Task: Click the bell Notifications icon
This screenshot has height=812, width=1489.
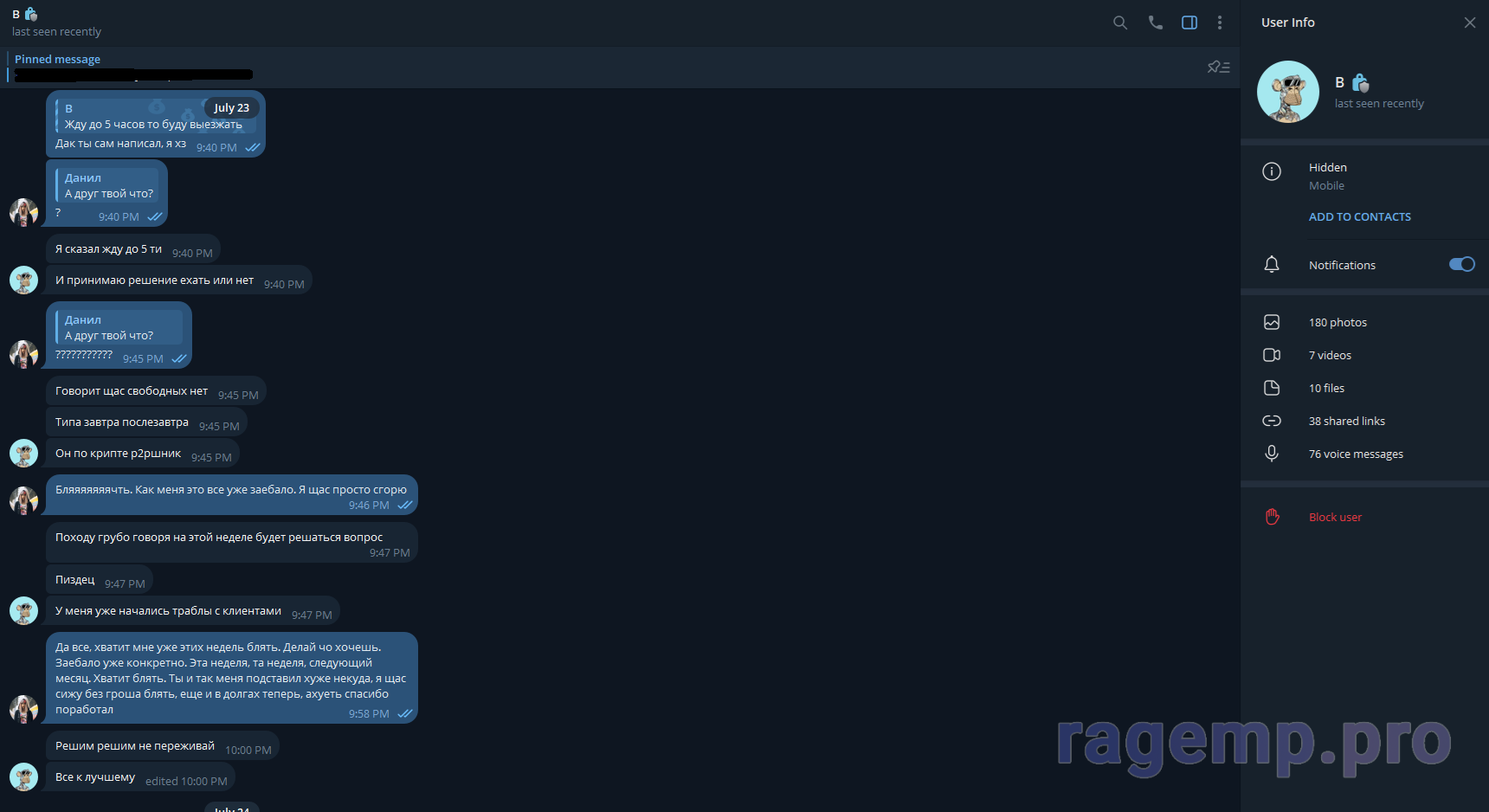Action: coord(1272,265)
